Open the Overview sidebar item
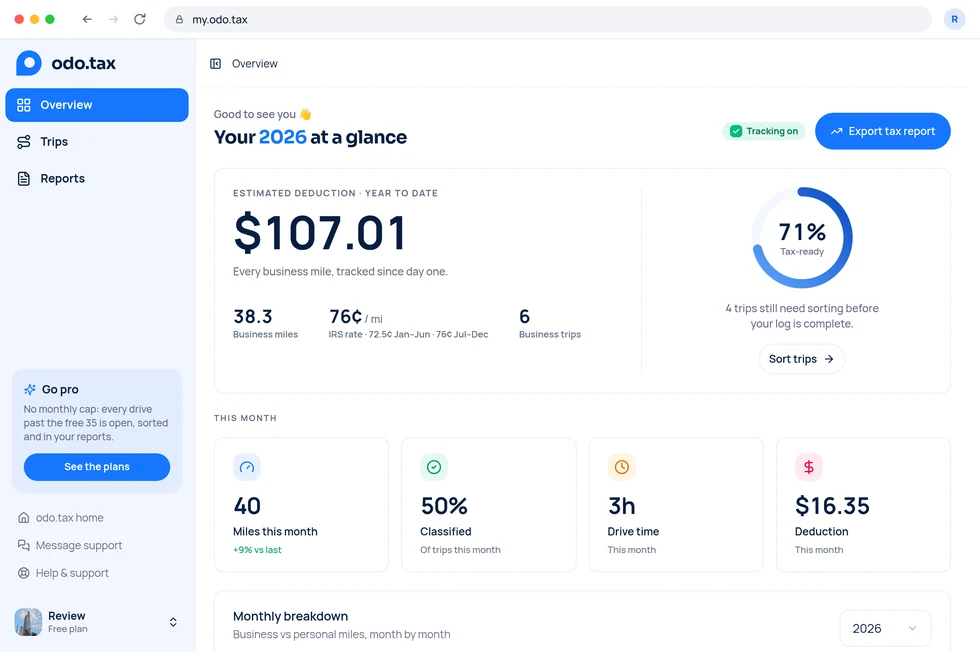The image size is (980, 652). point(97,105)
